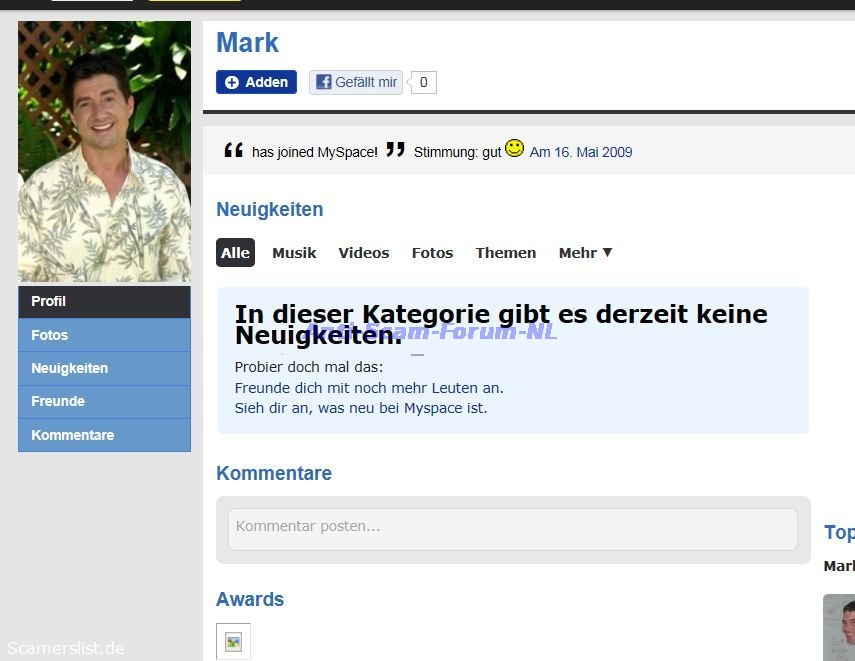The width and height of the screenshot is (855, 661).
Task: Open Kommentare in the sidebar menu
Action: 104,435
